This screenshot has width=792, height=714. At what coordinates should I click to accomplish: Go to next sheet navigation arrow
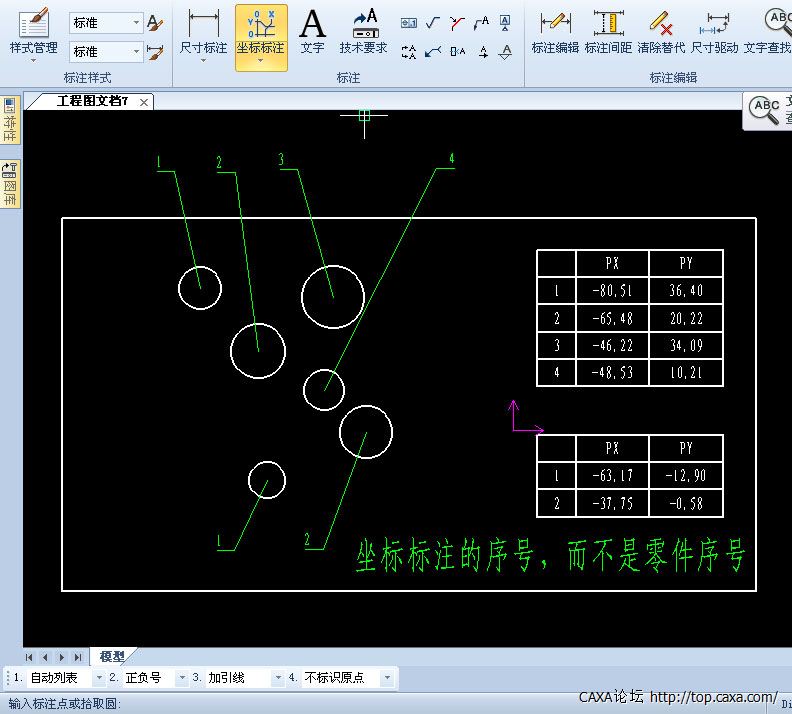pyautogui.click(x=61, y=657)
